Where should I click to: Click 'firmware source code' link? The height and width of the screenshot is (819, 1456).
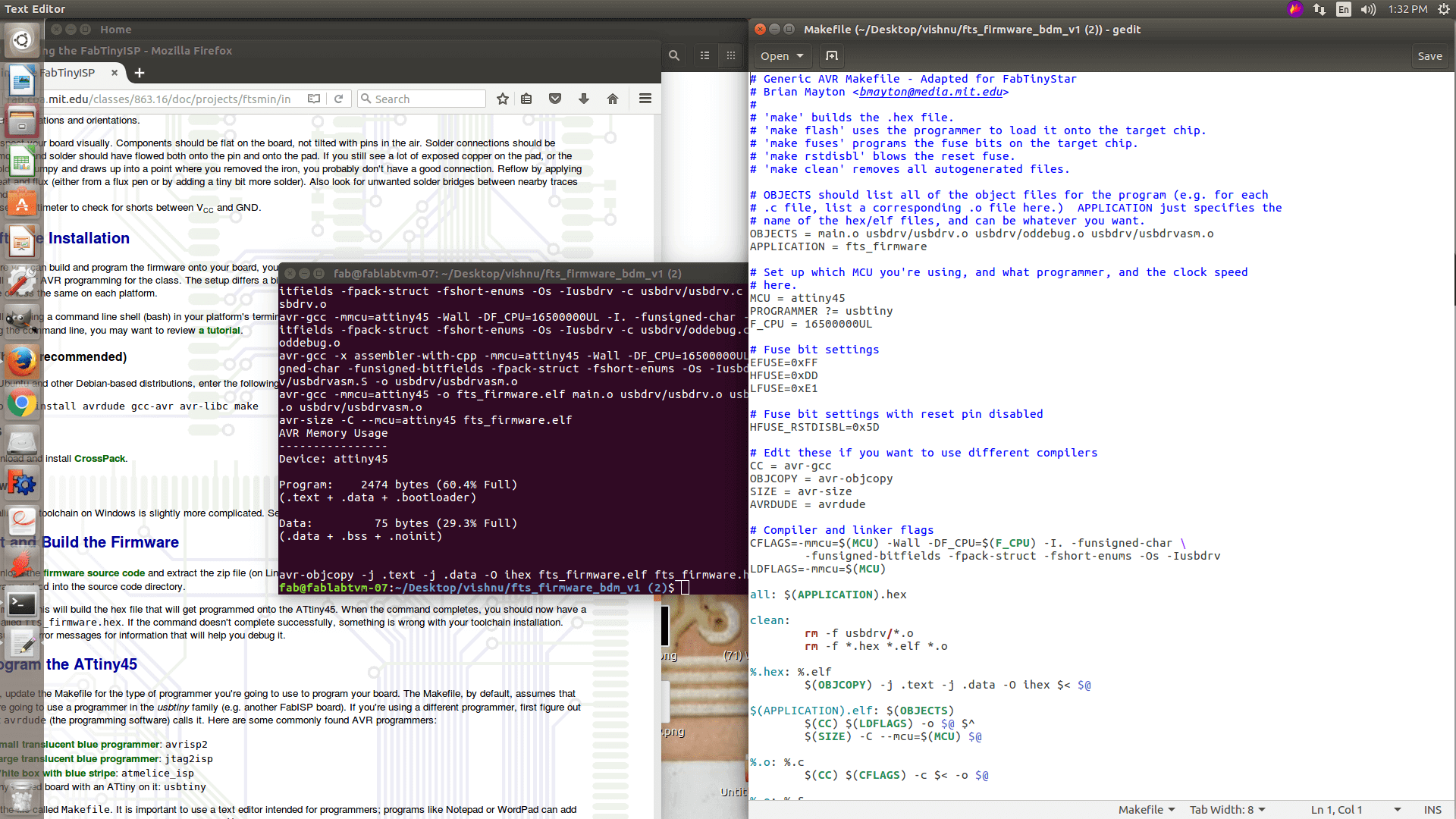(94, 573)
